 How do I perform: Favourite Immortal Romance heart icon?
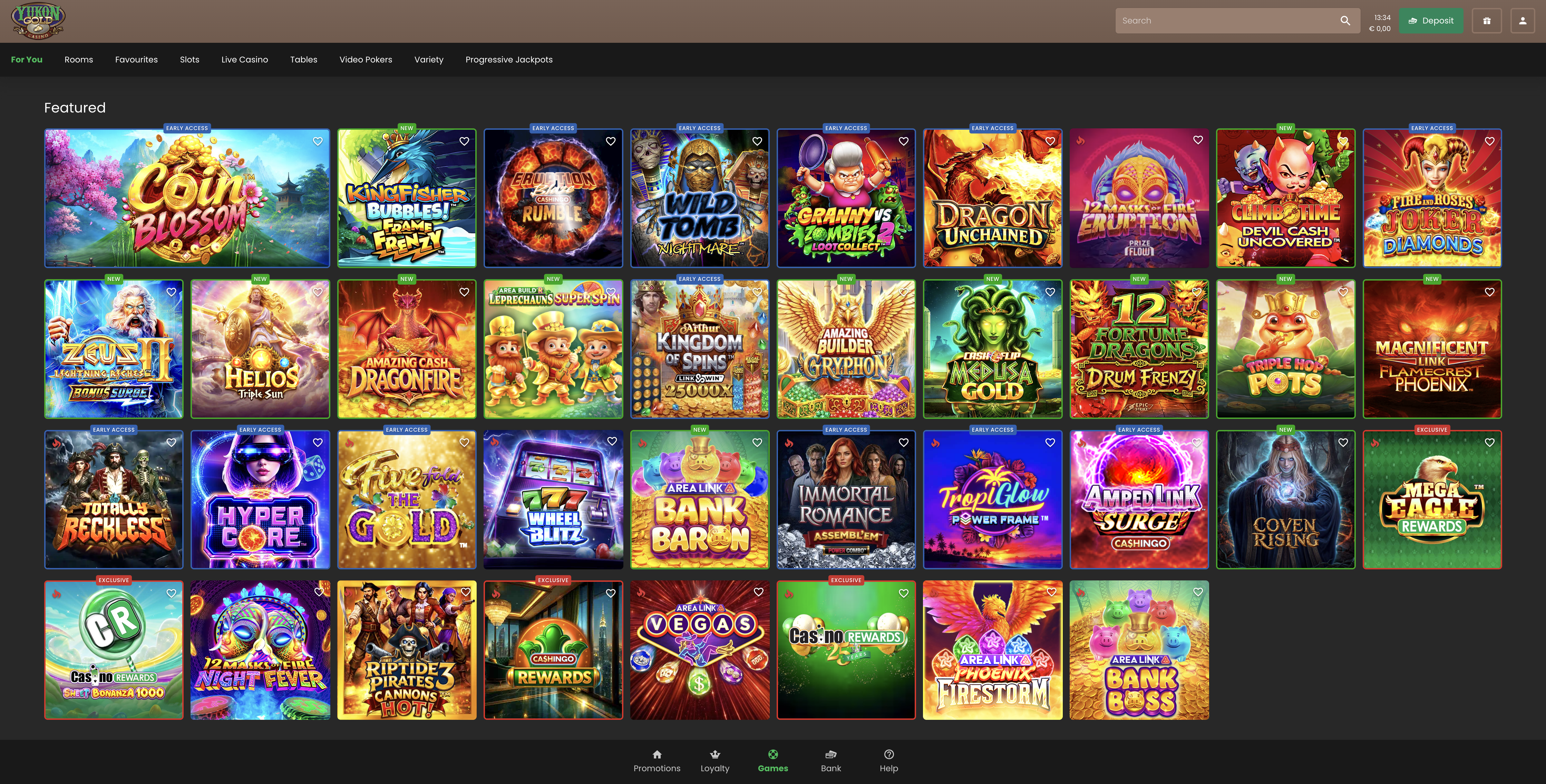pos(903,442)
